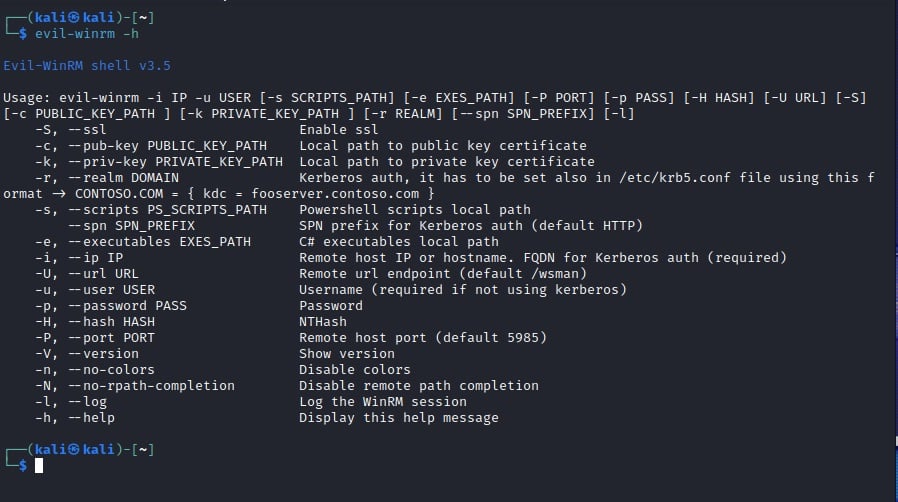Click the --no-rpath-completion option text
The image size is (898, 502).
tap(151, 386)
